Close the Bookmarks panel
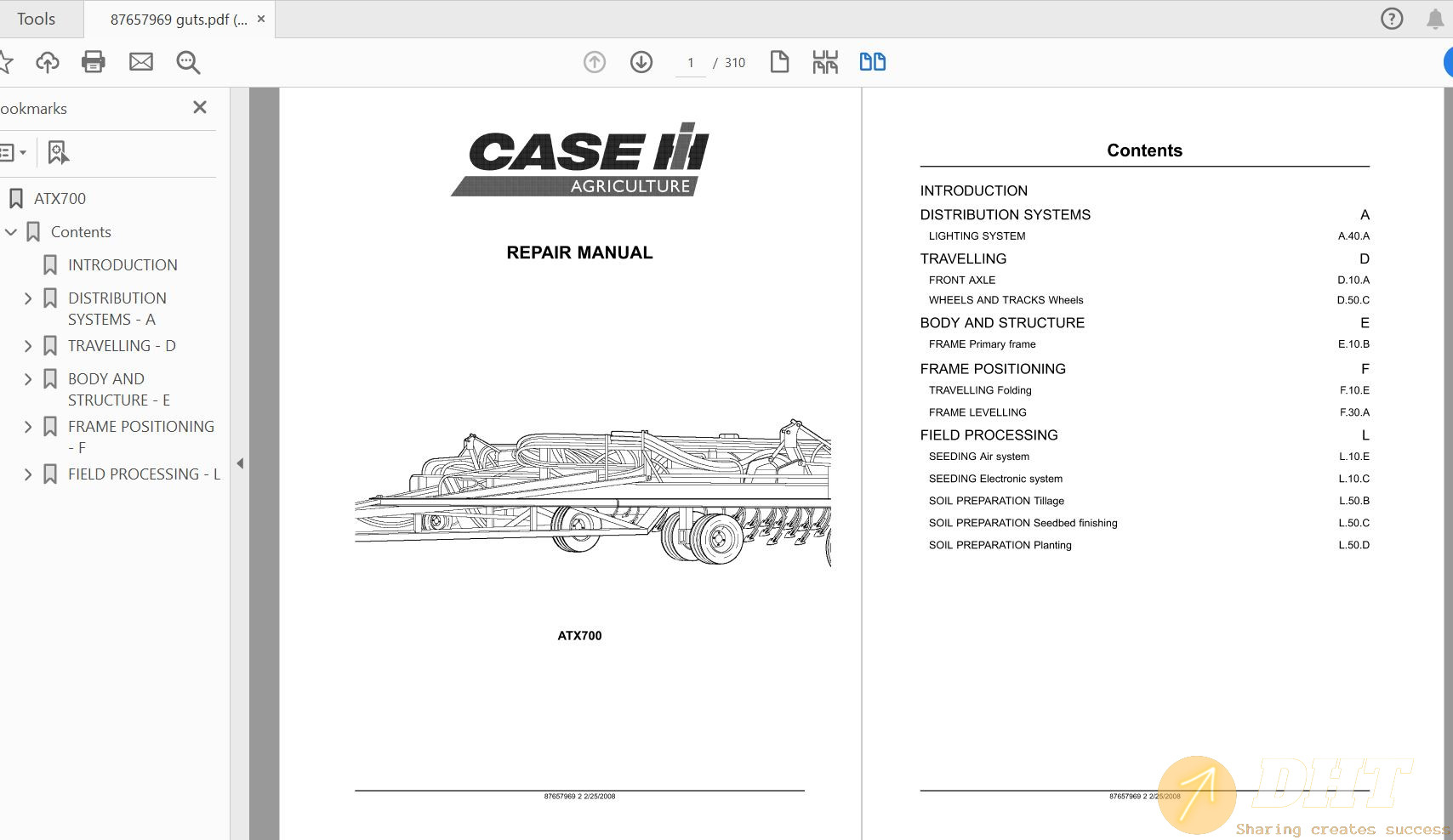The width and height of the screenshot is (1453, 840). (x=200, y=107)
